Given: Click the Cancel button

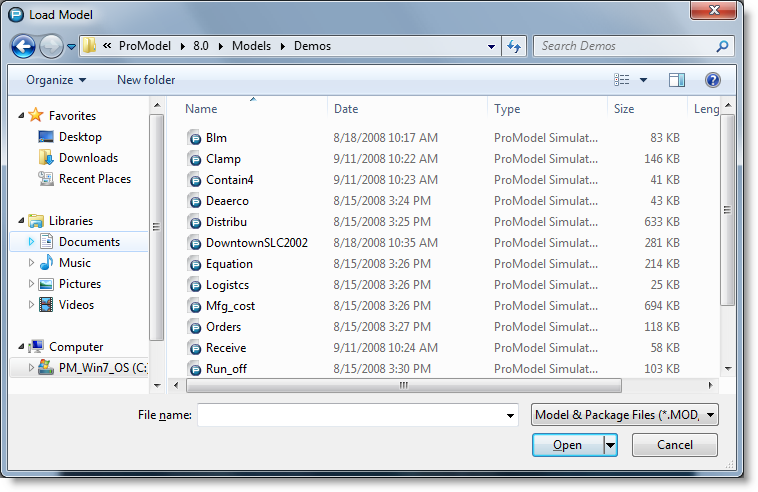Looking at the screenshot, I should pos(675,445).
